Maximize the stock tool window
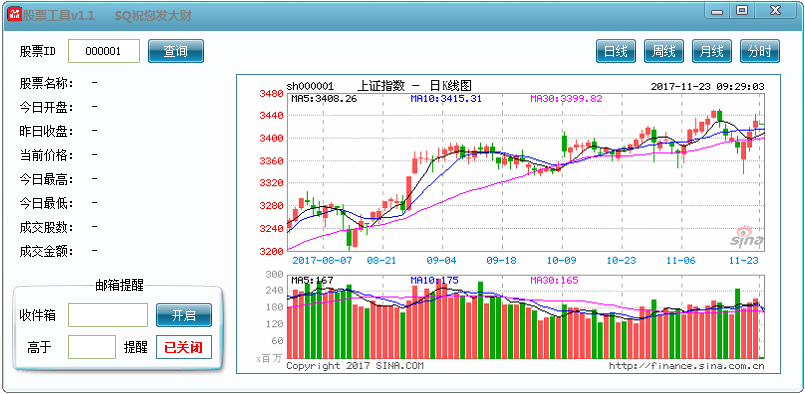Viewport: 805px width, 394px height. tap(741, 11)
